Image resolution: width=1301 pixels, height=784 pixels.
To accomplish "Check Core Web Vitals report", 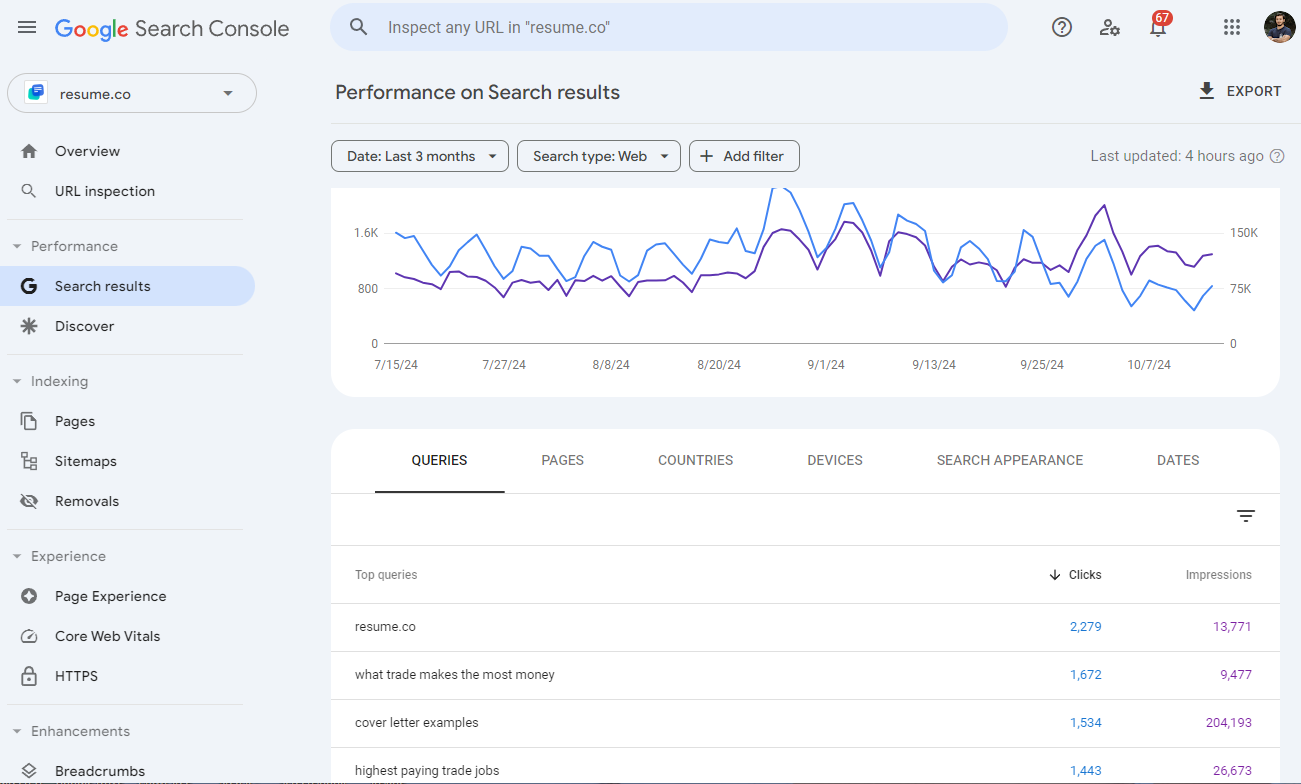I will [105, 635].
